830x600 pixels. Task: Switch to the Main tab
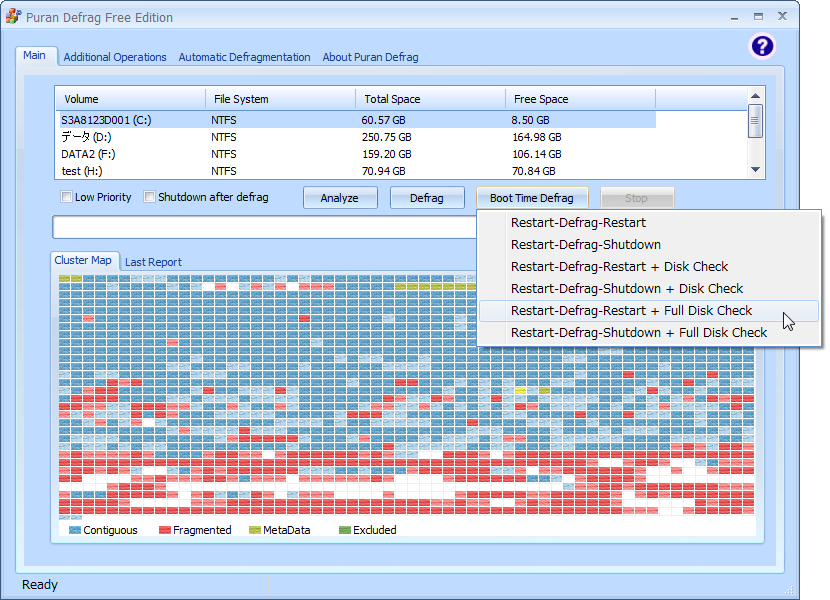click(34, 56)
